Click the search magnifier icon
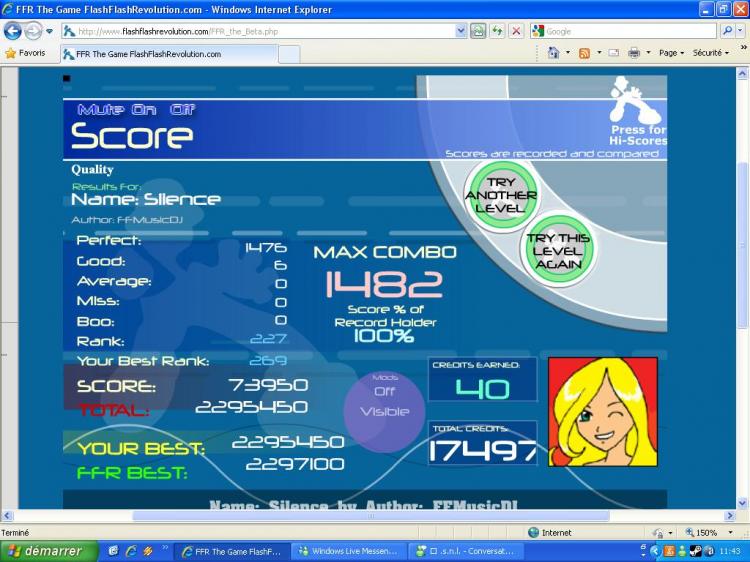 726,31
